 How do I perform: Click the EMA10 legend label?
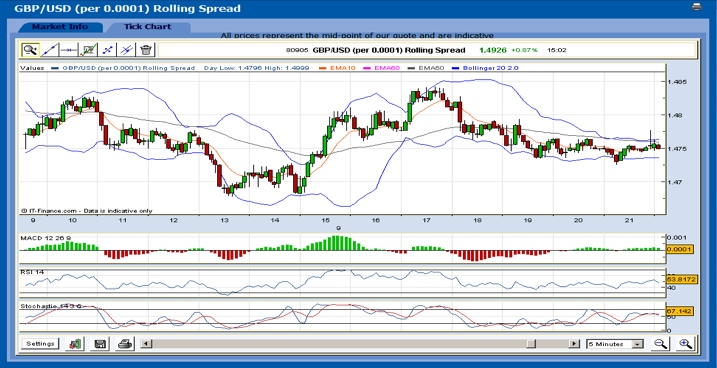(x=342, y=68)
